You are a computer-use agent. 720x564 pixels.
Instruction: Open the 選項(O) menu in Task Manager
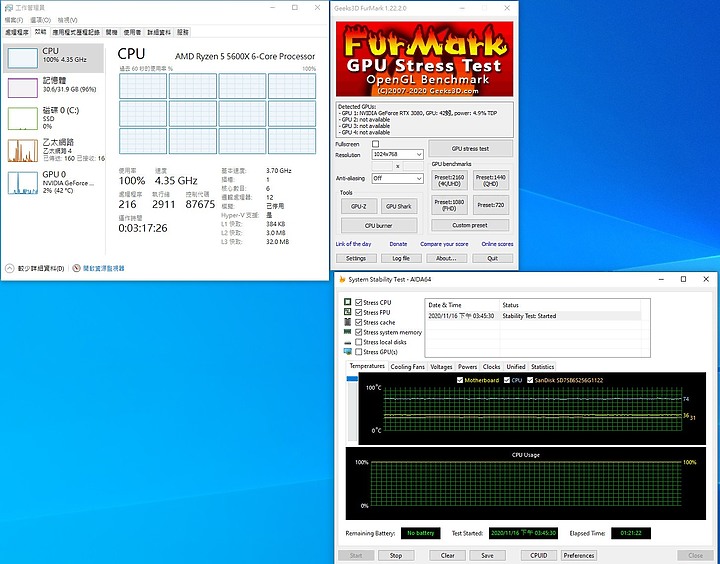click(x=40, y=20)
